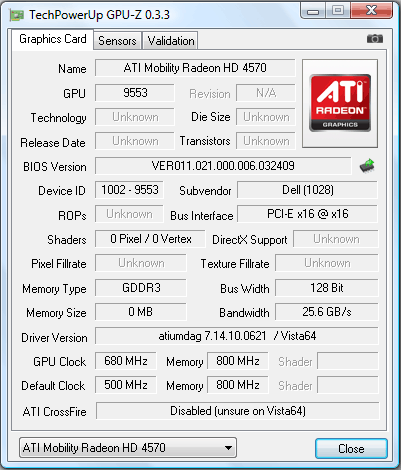
Task: Click the Bandwidth label
Action: [x=244, y=313]
